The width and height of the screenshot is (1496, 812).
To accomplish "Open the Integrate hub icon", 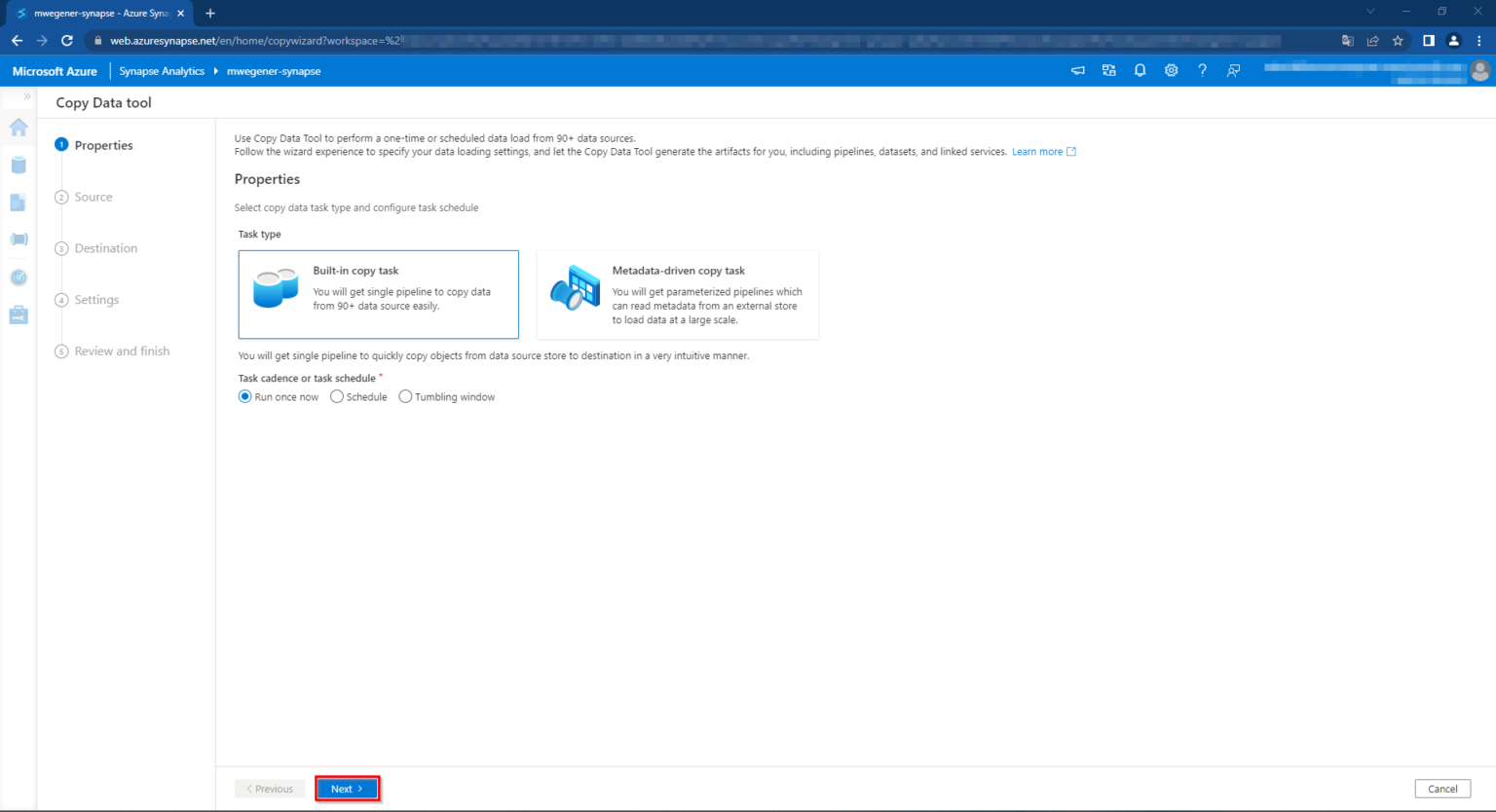I will 18,239.
